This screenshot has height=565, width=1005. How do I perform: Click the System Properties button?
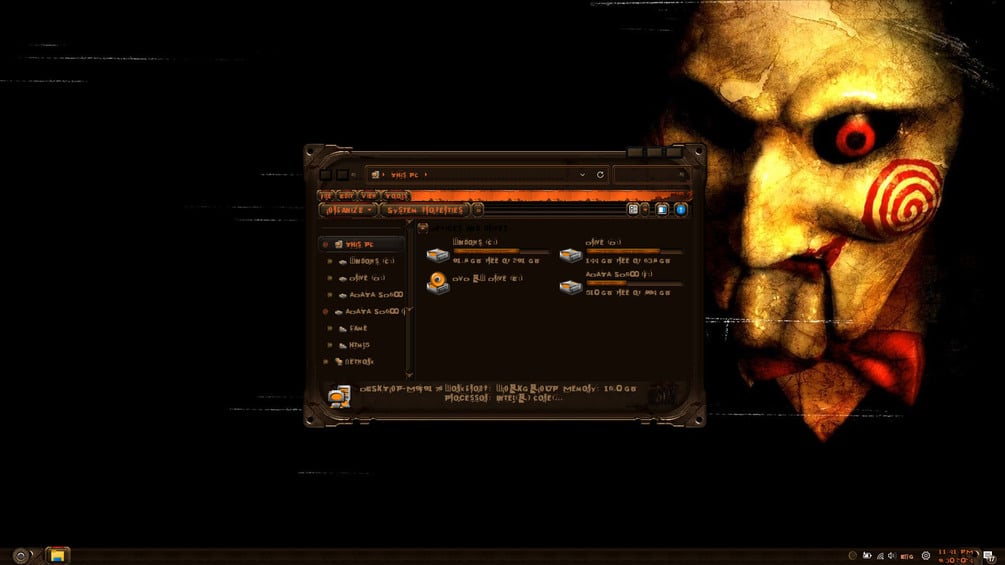pos(425,210)
